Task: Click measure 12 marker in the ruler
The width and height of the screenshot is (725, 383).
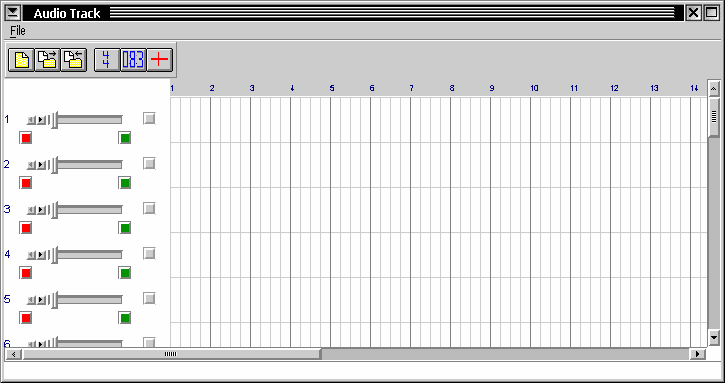Action: (x=614, y=88)
